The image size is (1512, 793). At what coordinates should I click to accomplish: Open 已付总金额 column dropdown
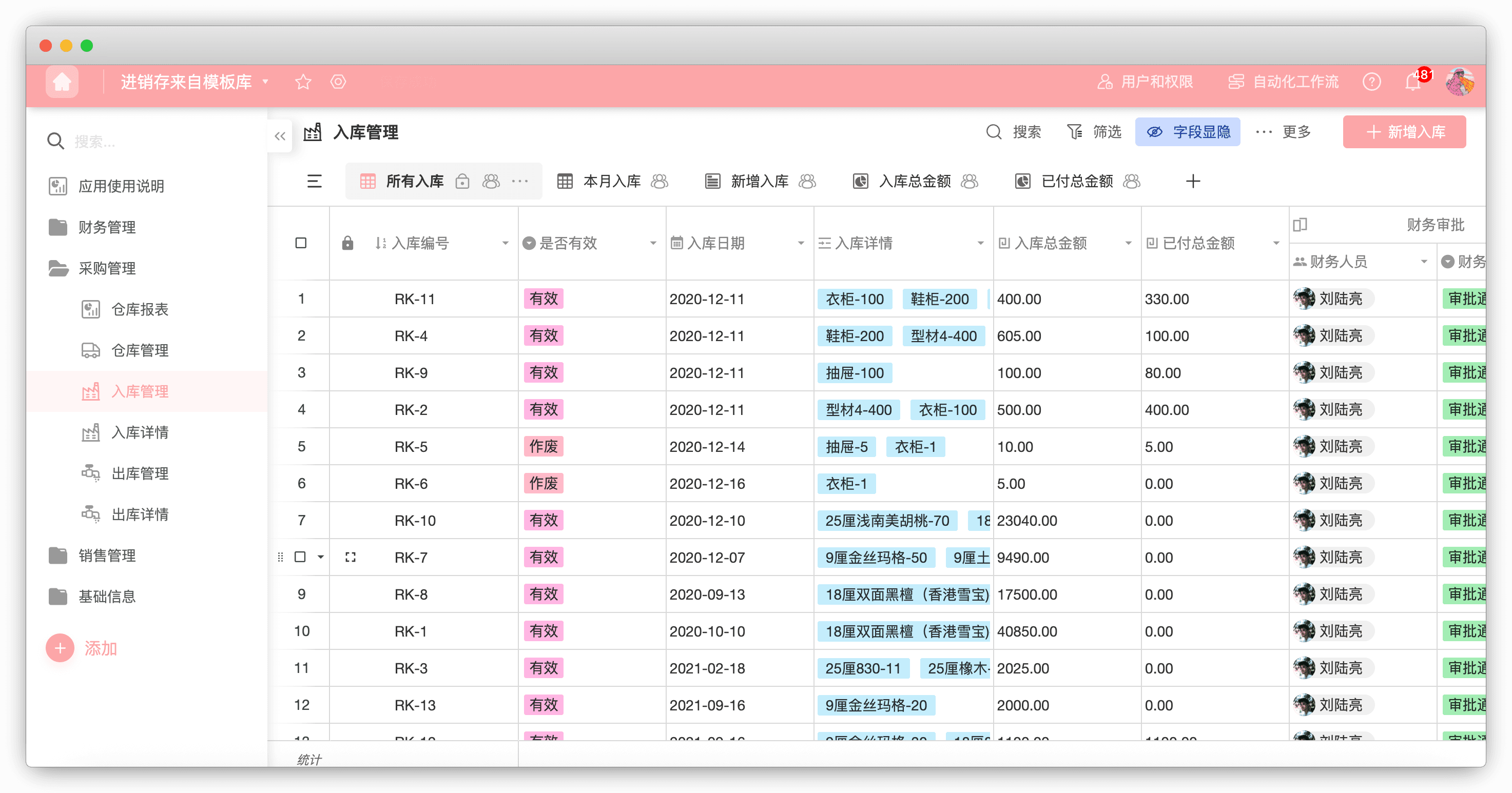[x=1276, y=244]
